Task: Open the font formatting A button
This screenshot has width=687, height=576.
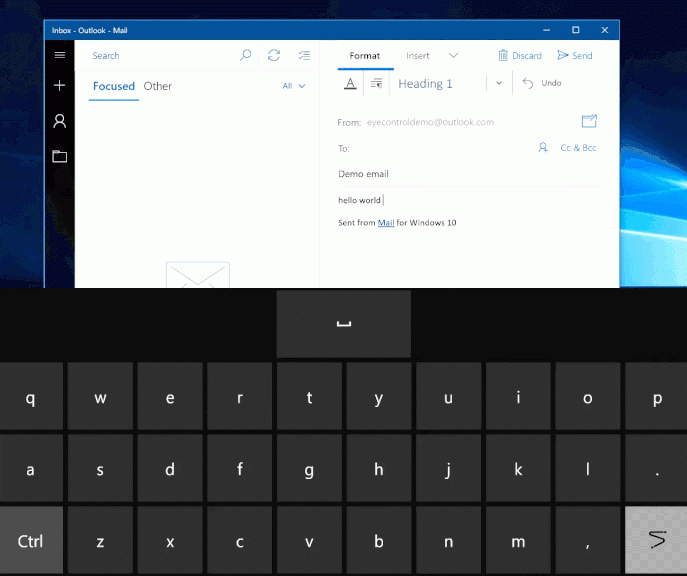Action: click(350, 84)
